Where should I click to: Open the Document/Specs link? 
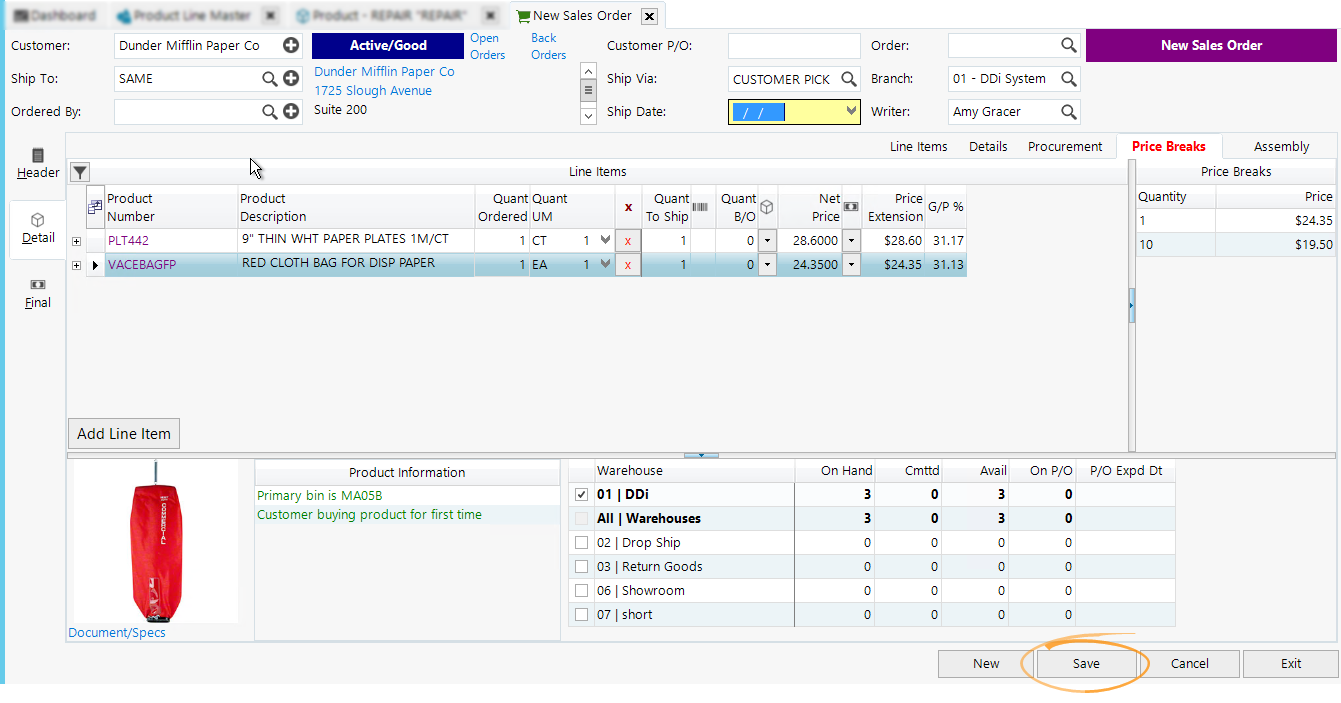117,633
